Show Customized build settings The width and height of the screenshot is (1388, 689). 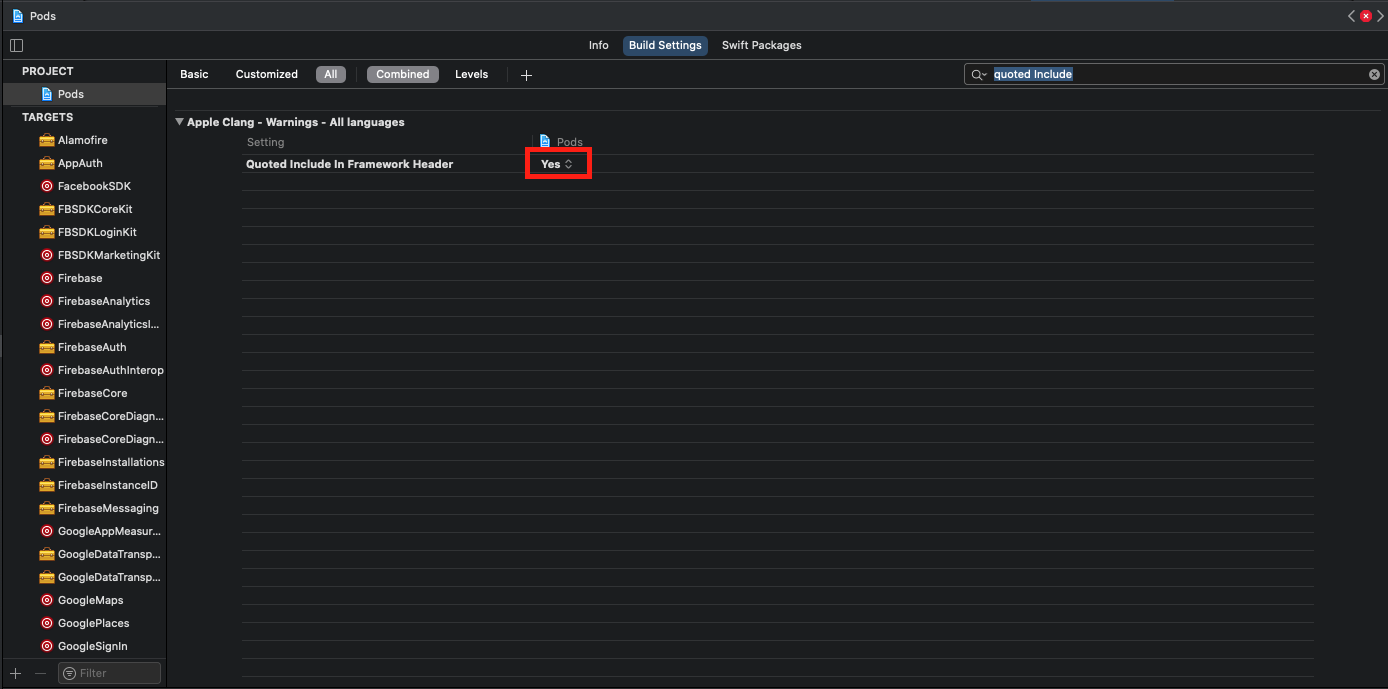coord(266,75)
